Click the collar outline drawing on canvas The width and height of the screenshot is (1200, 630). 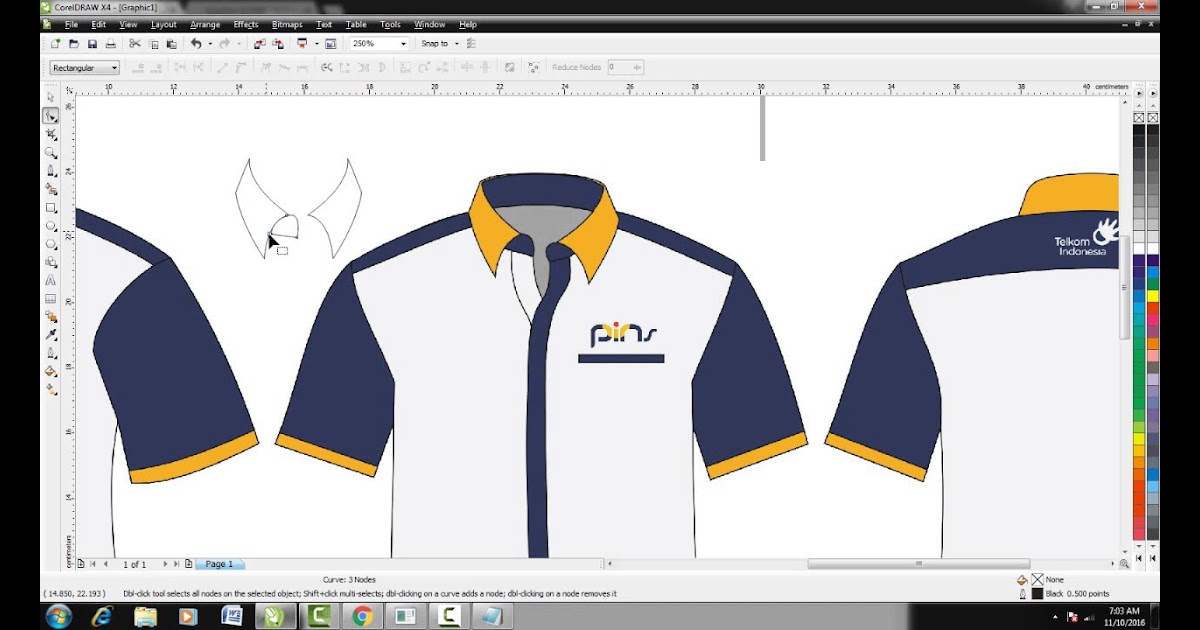pos(298,208)
